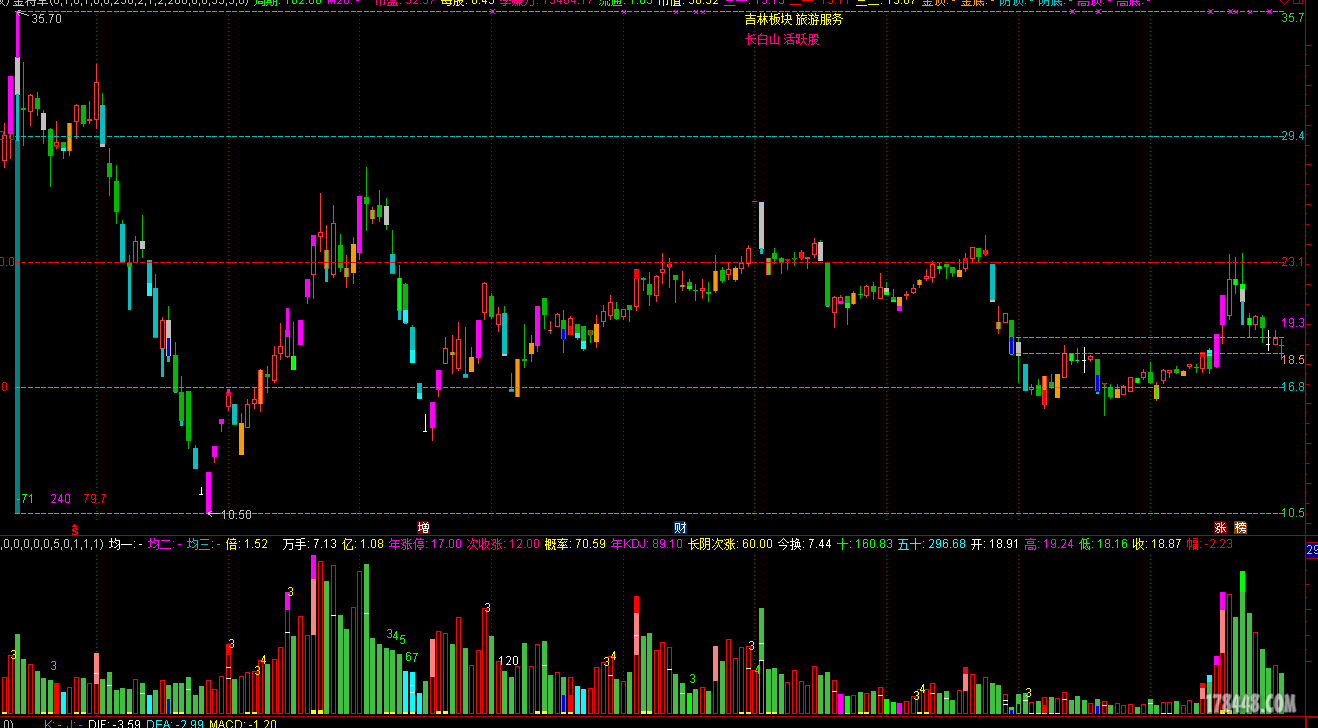Viewport: 1318px width, 728px height.
Task: Click the 长阴次涨: 60.00 indicator
Action: click(x=730, y=544)
